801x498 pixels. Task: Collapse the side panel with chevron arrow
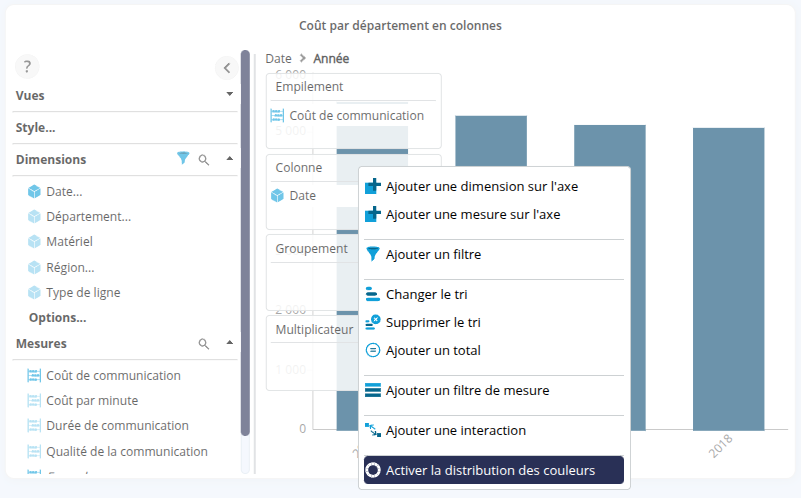click(226, 68)
